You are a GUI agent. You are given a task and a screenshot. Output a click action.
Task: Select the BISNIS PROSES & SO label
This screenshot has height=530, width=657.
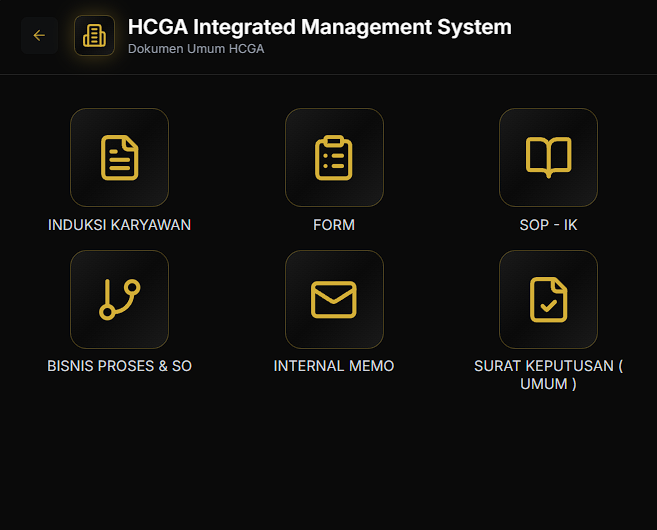(119, 366)
